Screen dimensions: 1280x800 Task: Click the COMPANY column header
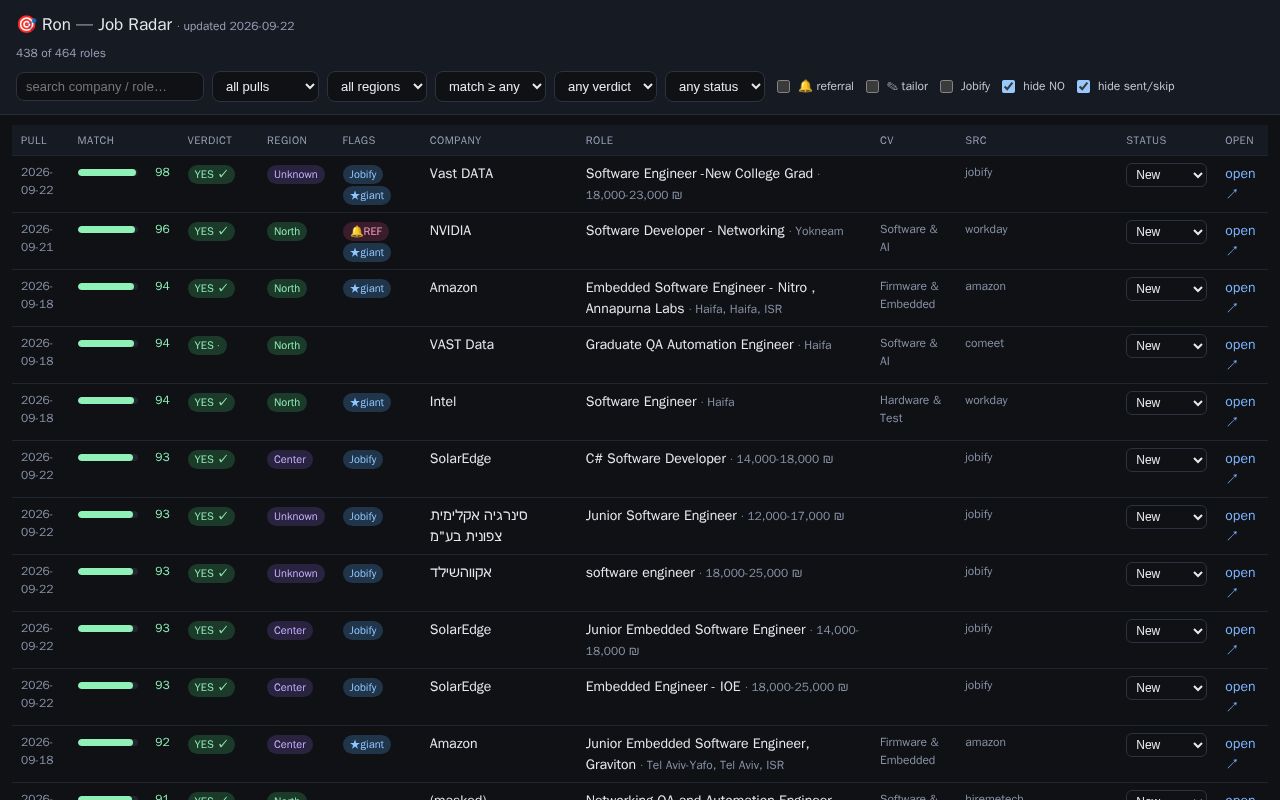tap(456, 141)
